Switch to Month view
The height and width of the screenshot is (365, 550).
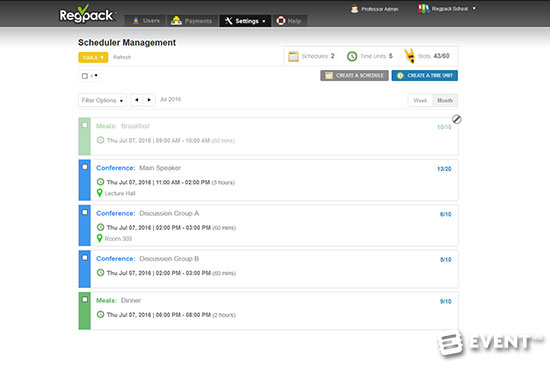coord(445,101)
